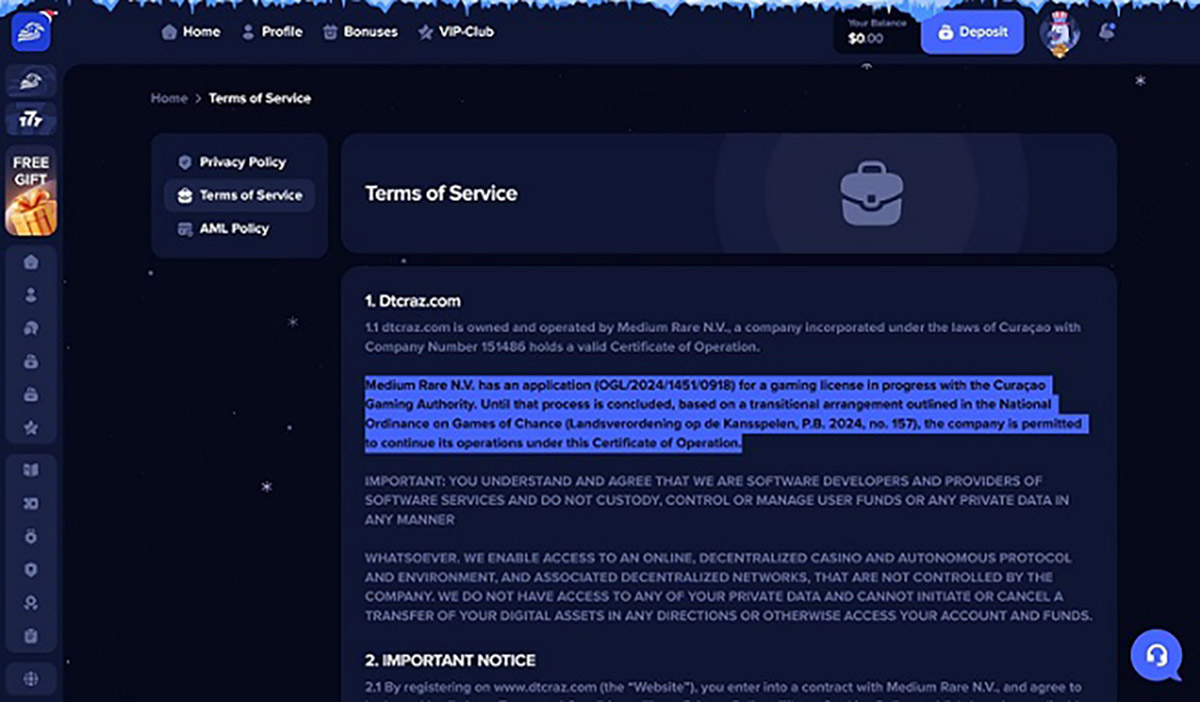Click the sidebar clipboard icon
This screenshot has height=702, width=1200.
pos(31,635)
